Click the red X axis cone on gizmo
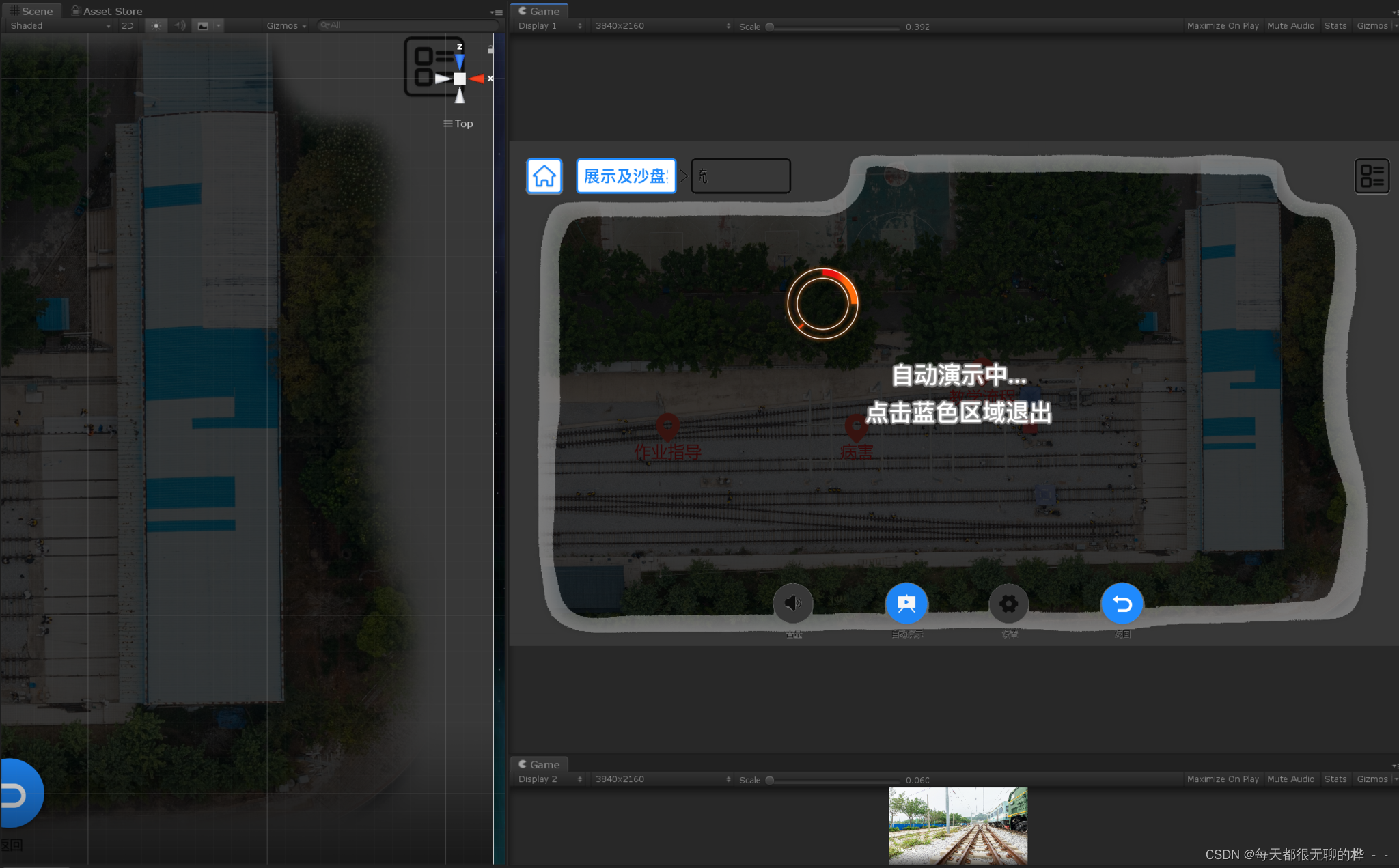Screen dimensions: 1399x868 pyautogui.click(x=477, y=79)
